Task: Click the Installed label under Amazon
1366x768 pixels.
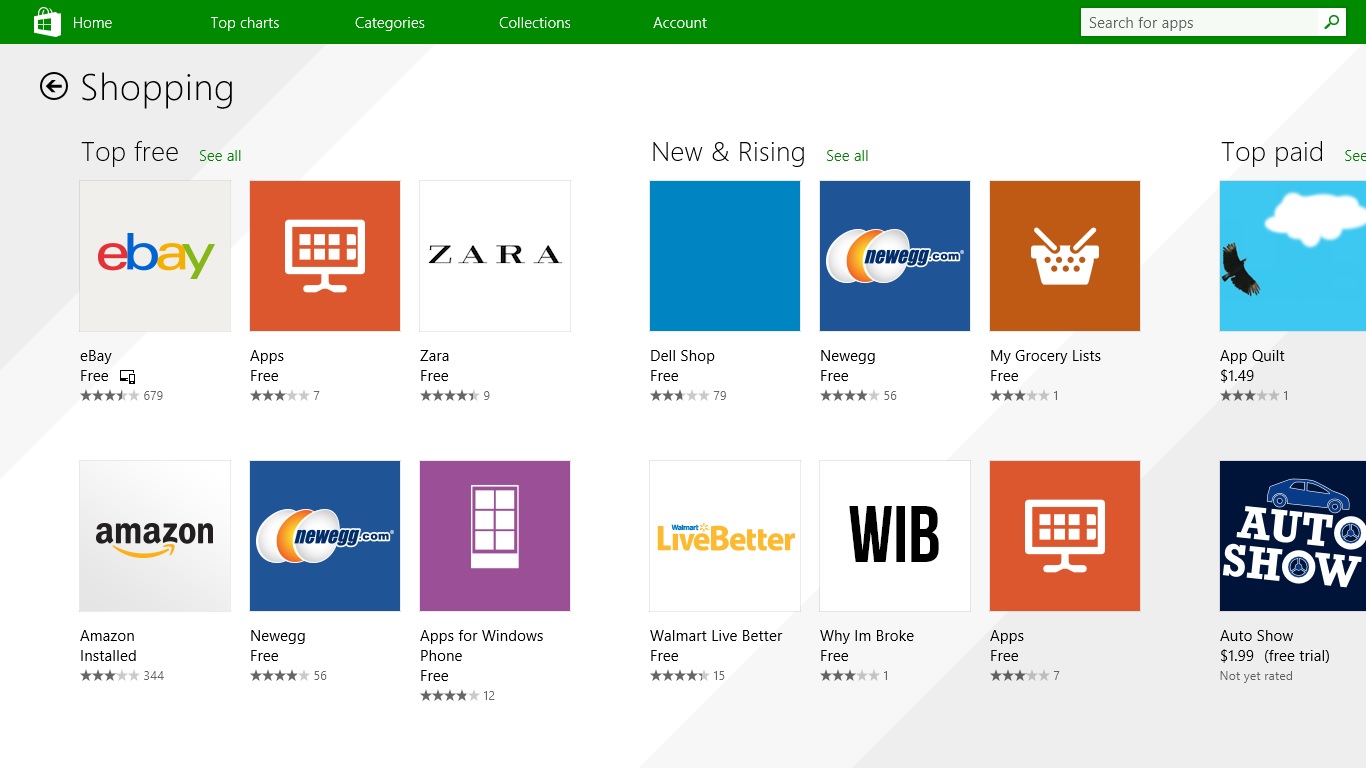Action: [108, 656]
